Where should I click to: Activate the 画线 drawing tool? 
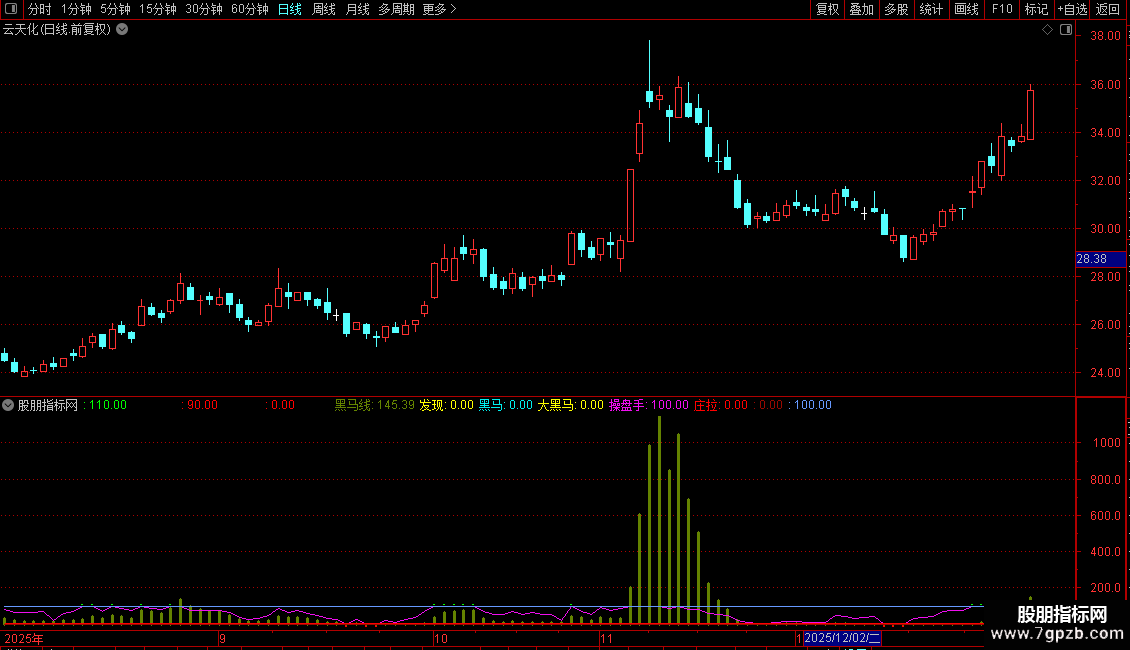coord(966,9)
